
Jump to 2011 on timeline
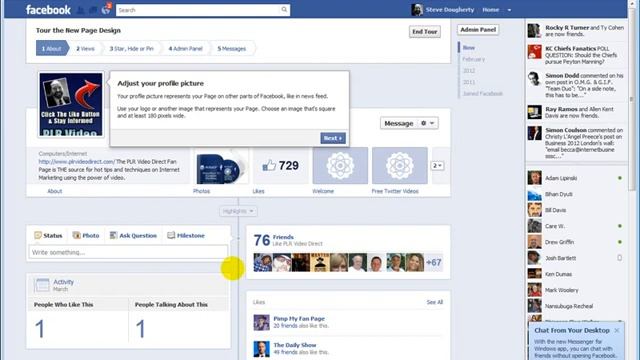coord(469,82)
